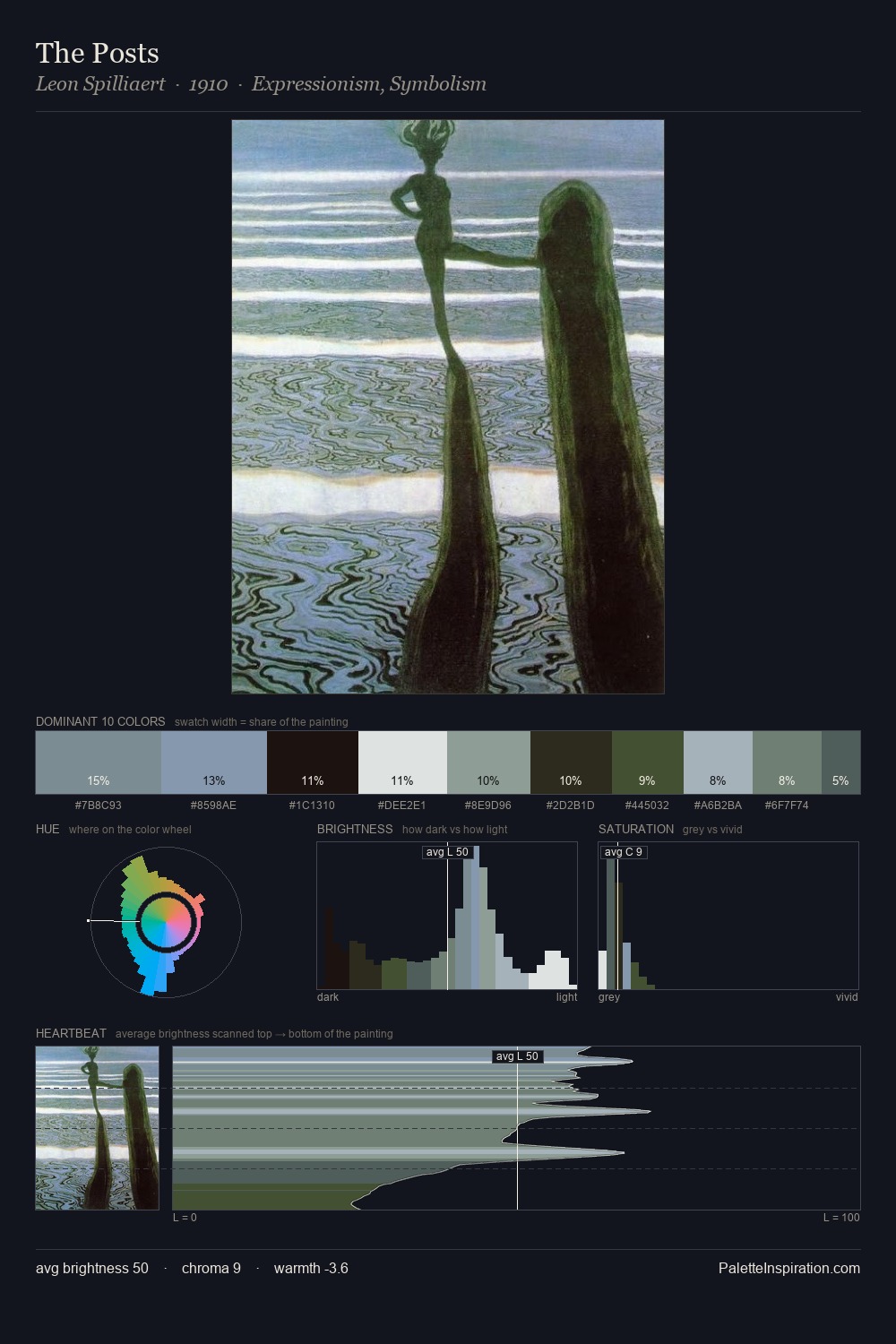Screen dimensions: 896x1344
Task: Click the 'DOMINANT 10 COLORS' heading
Action: pos(100,721)
